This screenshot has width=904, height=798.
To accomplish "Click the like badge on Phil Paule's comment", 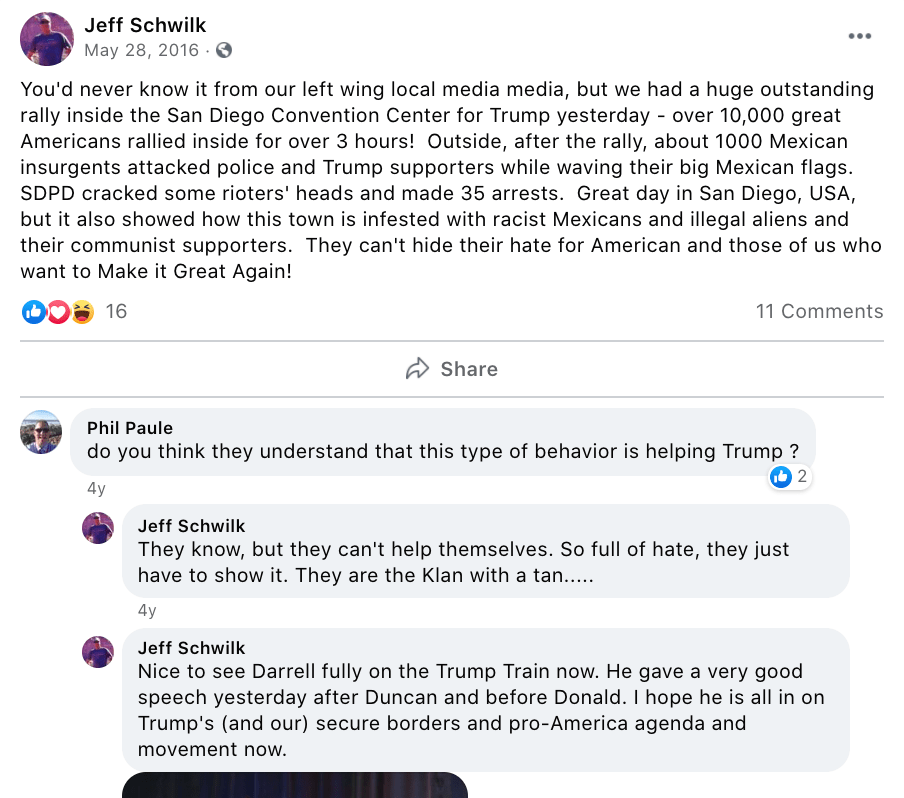I will pyautogui.click(x=789, y=477).
